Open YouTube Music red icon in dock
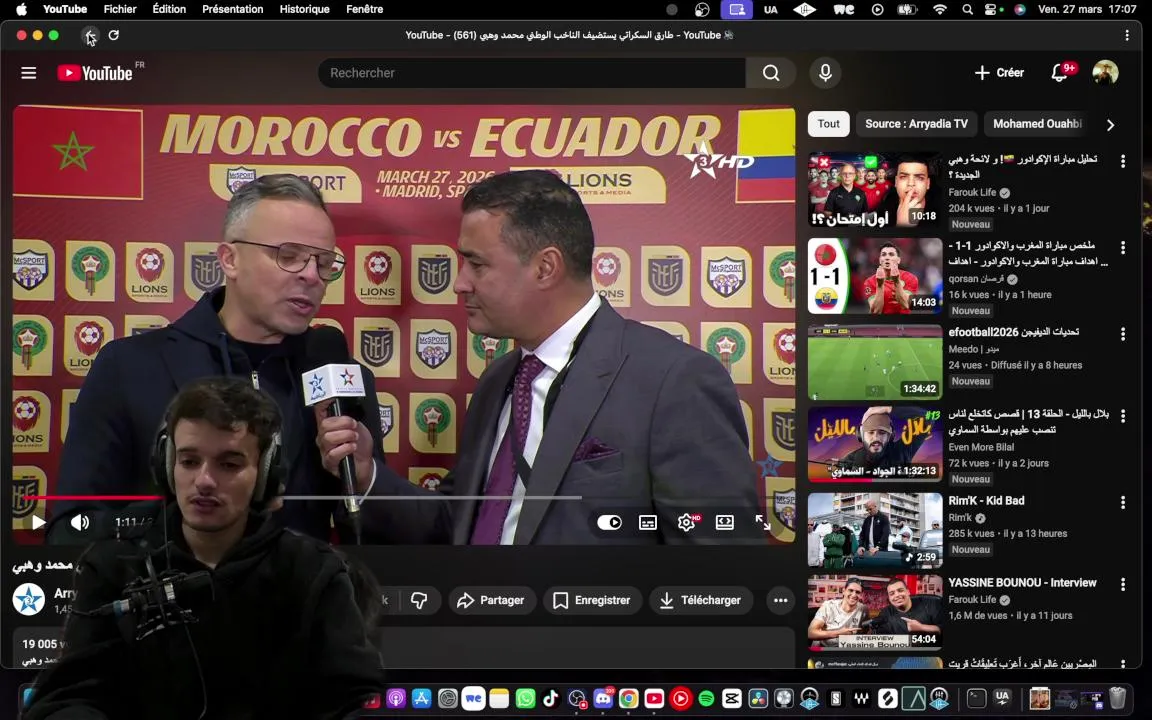The image size is (1152, 720). [680, 698]
